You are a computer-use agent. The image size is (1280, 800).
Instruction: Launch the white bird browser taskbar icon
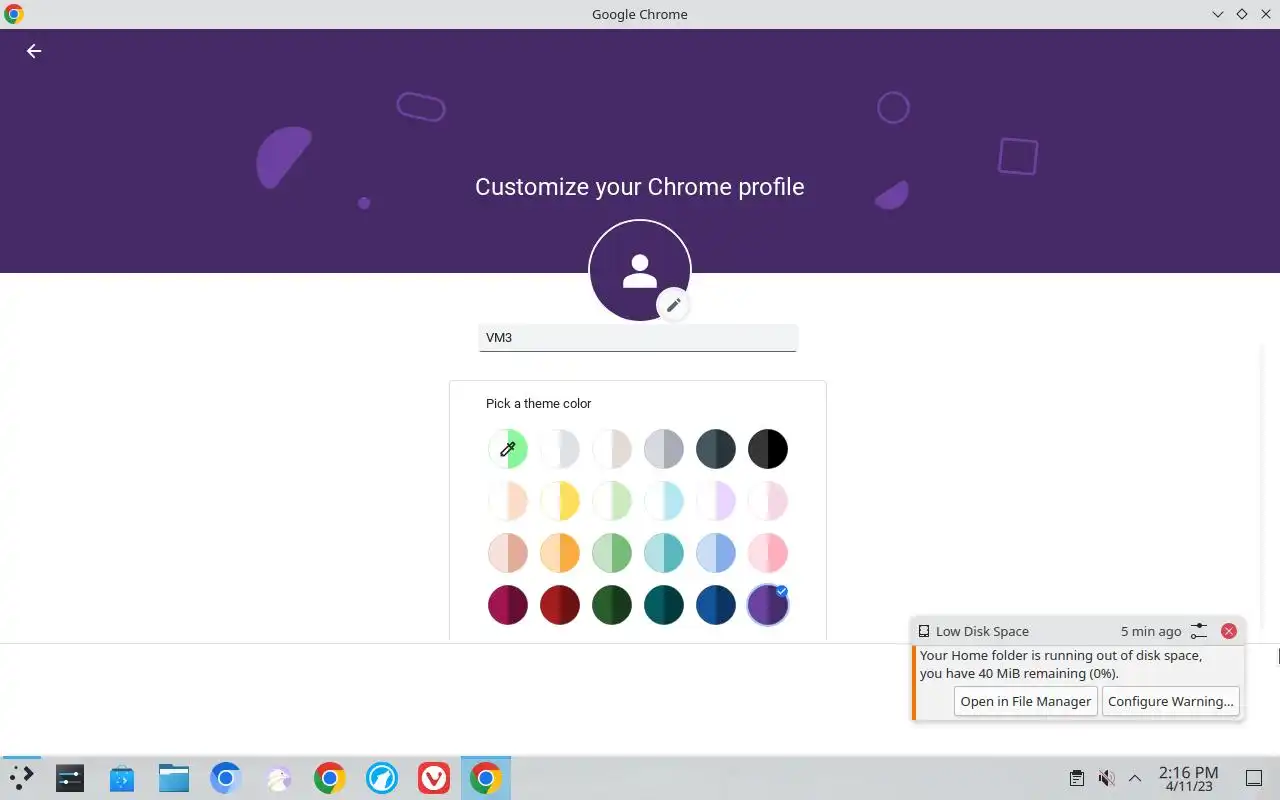[x=278, y=778]
